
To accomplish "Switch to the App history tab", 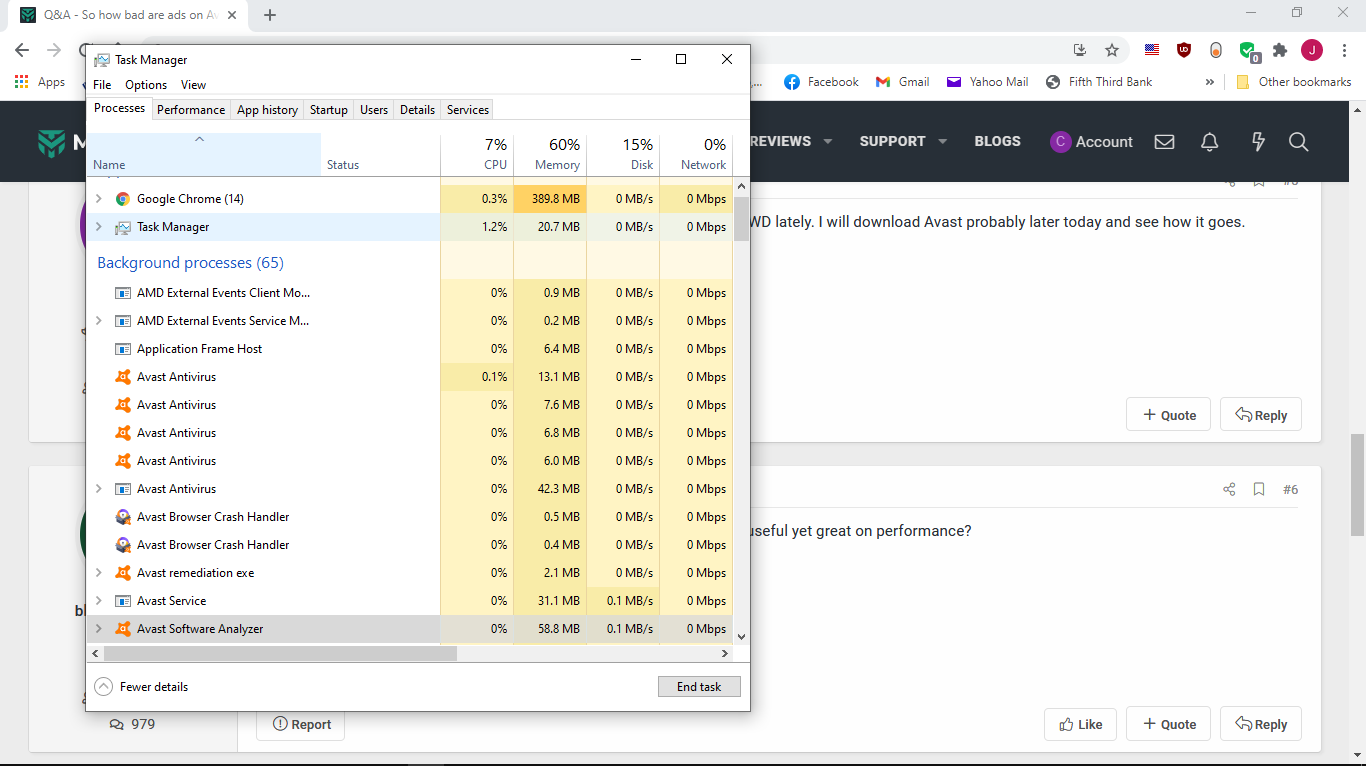I will (267, 110).
